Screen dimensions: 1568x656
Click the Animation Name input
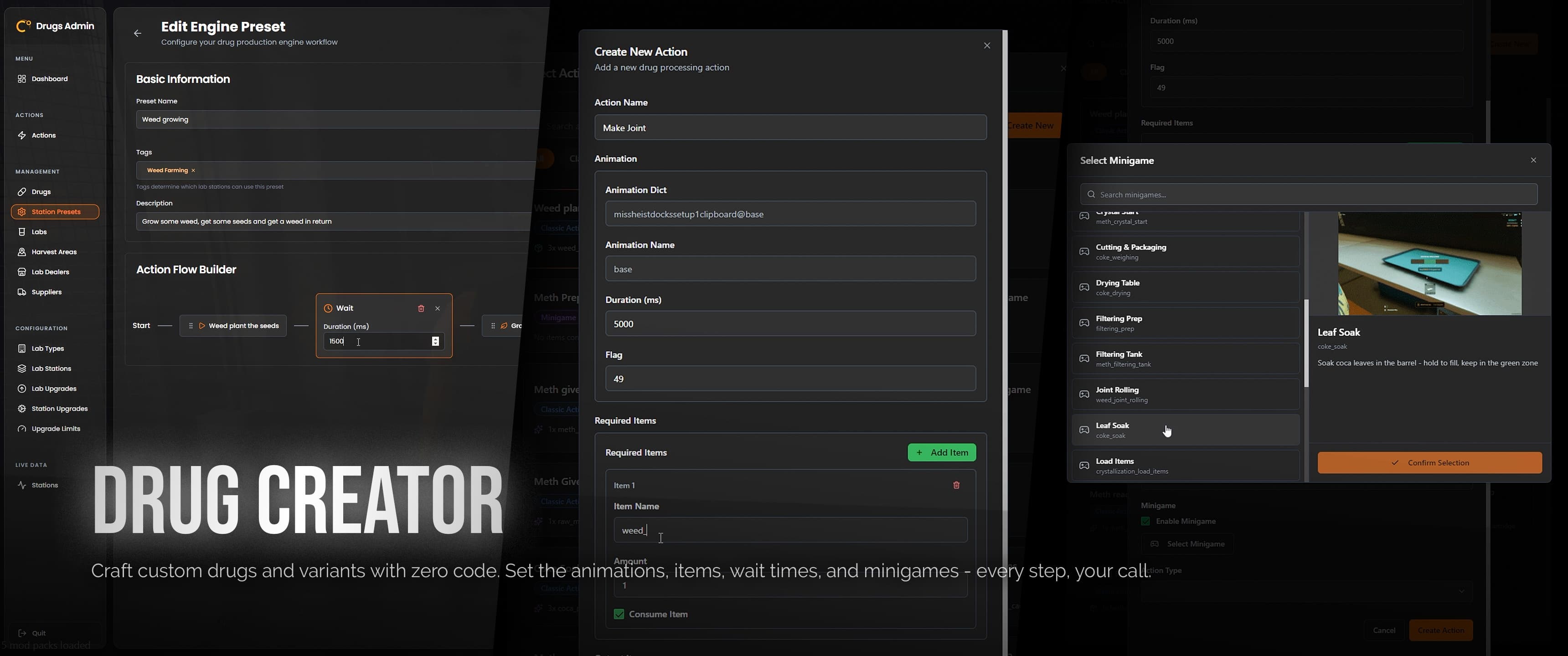click(x=790, y=269)
